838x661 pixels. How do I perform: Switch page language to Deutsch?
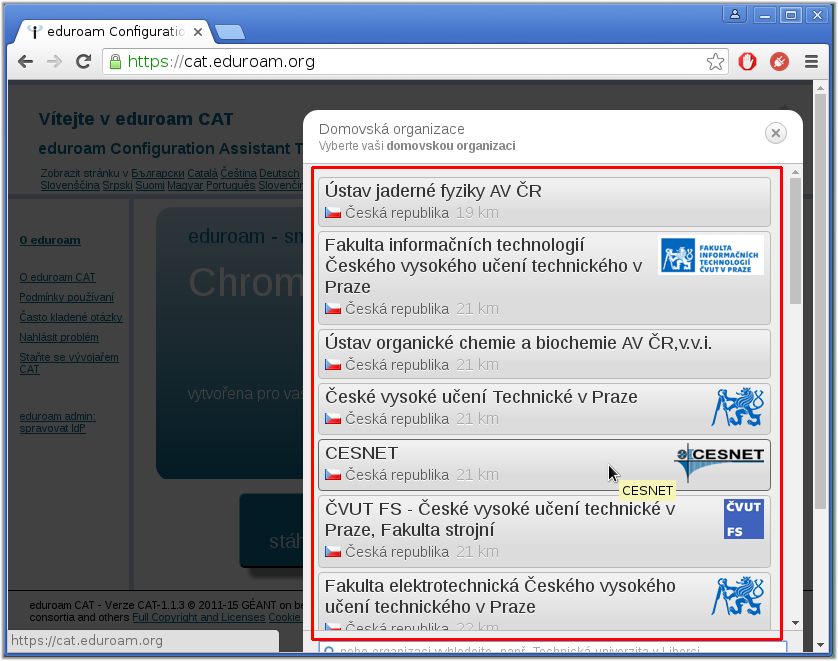(279, 173)
